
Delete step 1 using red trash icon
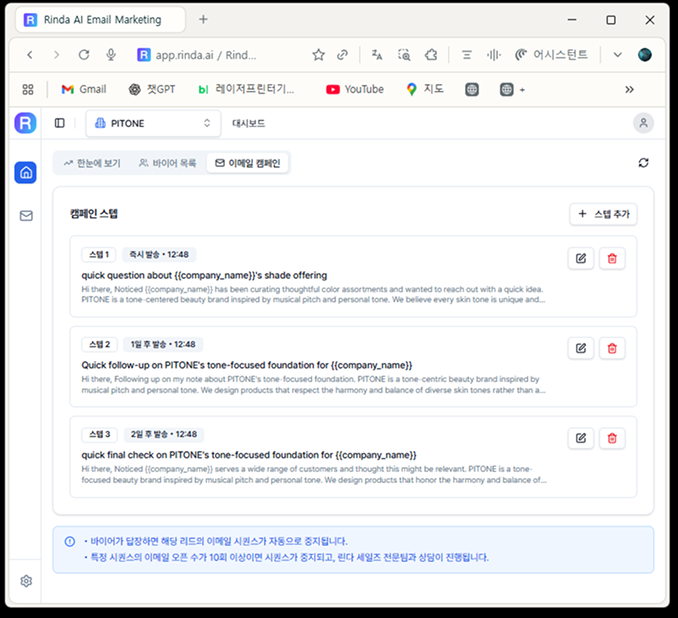612,259
